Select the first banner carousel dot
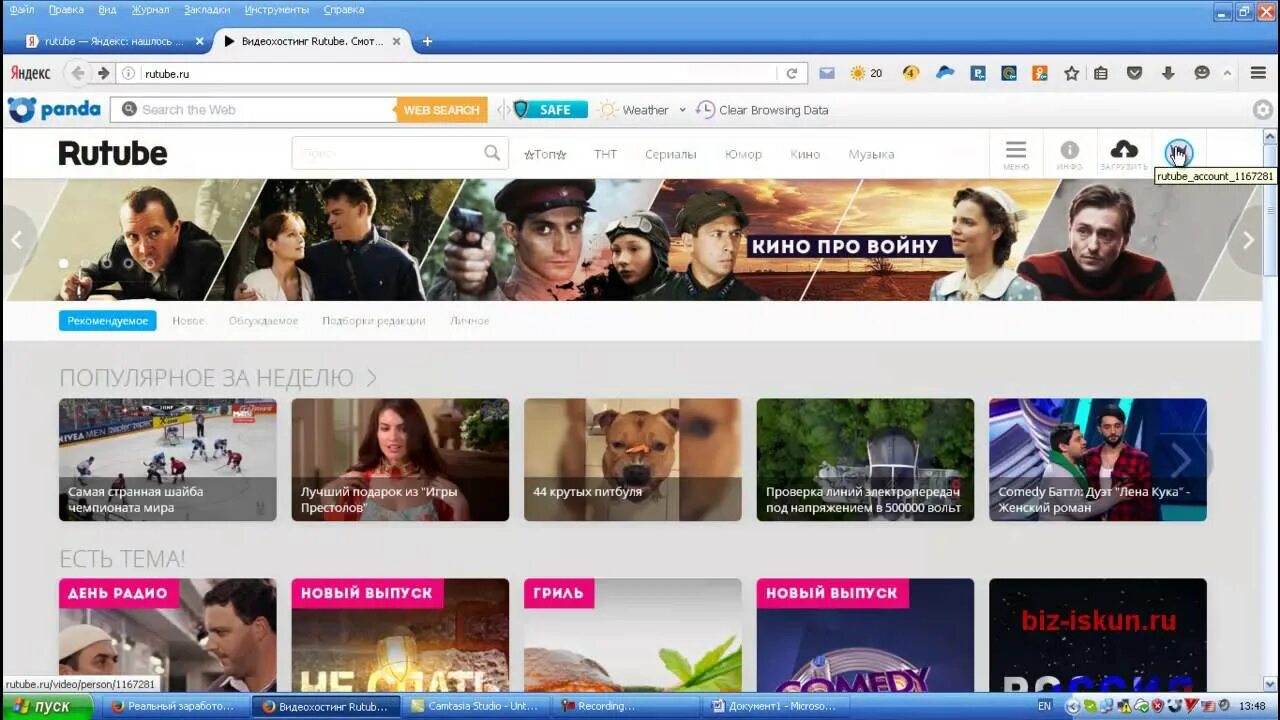Viewport: 1280px width, 720px height. [64, 263]
